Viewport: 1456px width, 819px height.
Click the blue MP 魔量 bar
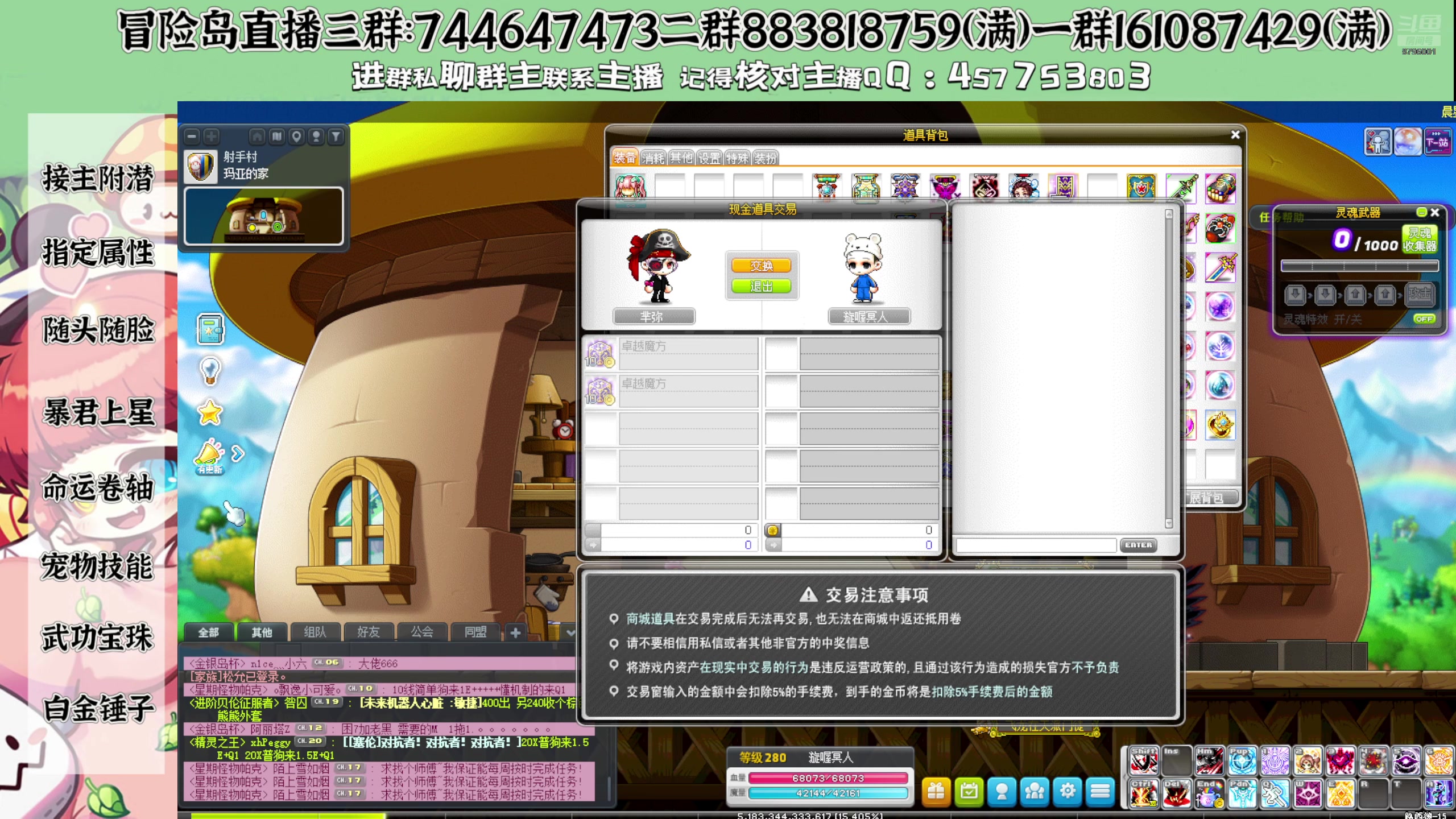828,793
